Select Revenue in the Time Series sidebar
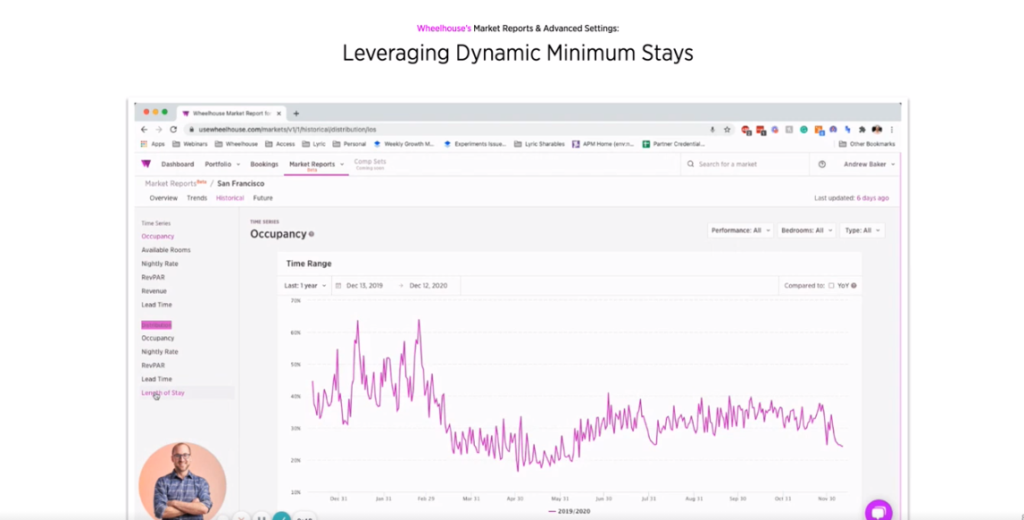The image size is (1024, 520). (154, 291)
